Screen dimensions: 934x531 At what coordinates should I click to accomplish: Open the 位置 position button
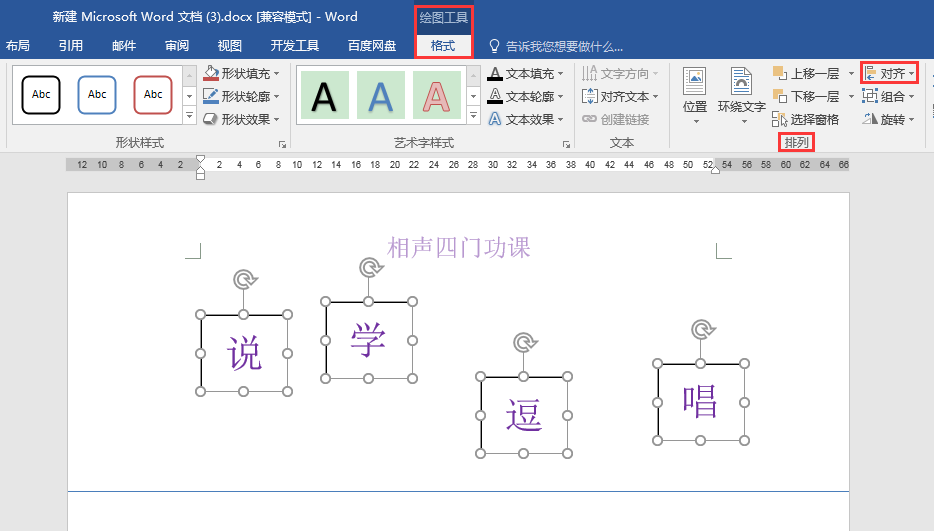[695, 95]
